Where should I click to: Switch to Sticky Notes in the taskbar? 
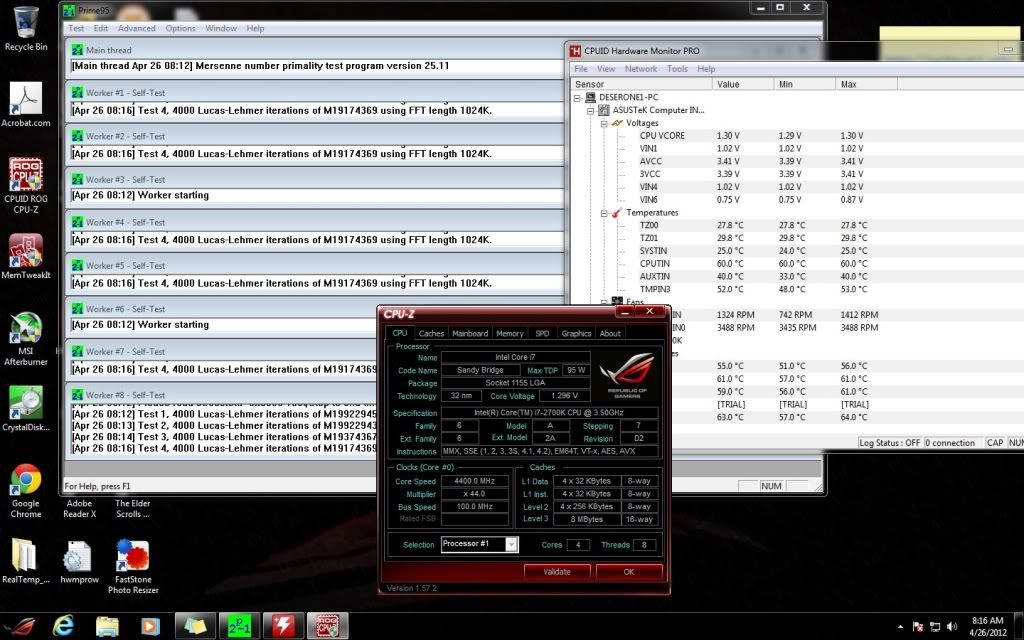pos(195,626)
